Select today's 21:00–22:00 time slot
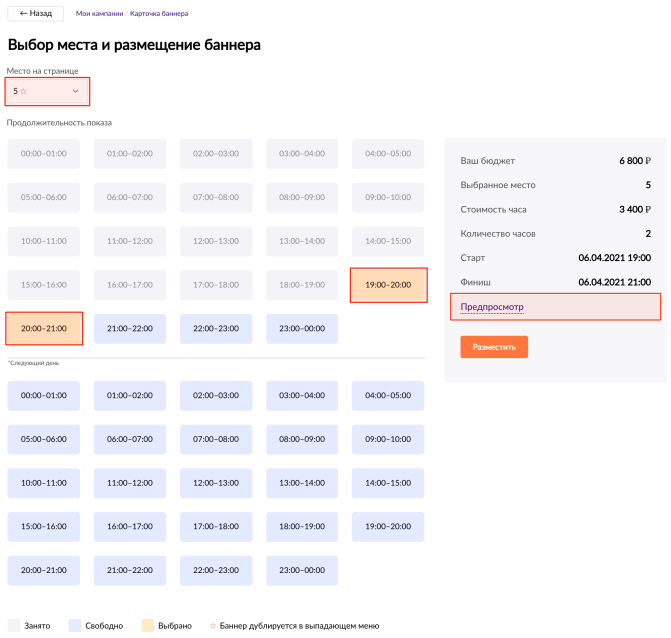Viewport: 671px width, 638px height. coord(130,328)
